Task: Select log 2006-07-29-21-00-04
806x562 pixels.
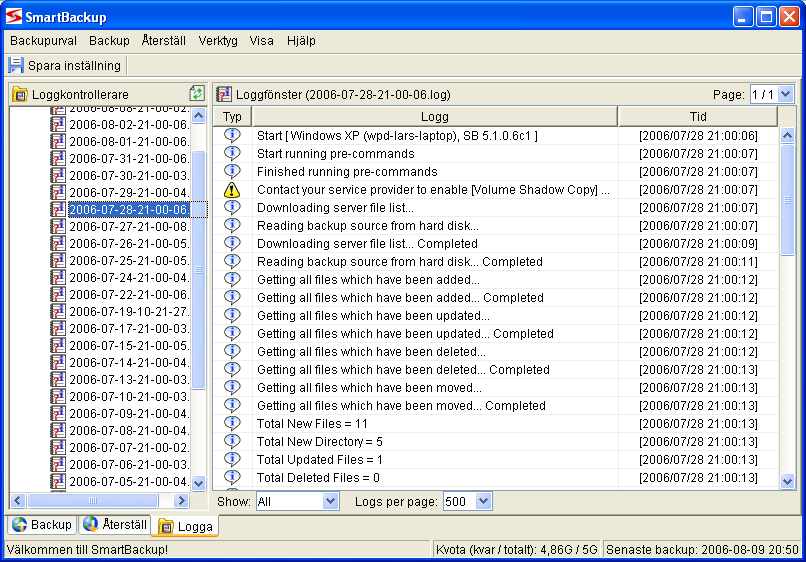Action: coord(129,192)
